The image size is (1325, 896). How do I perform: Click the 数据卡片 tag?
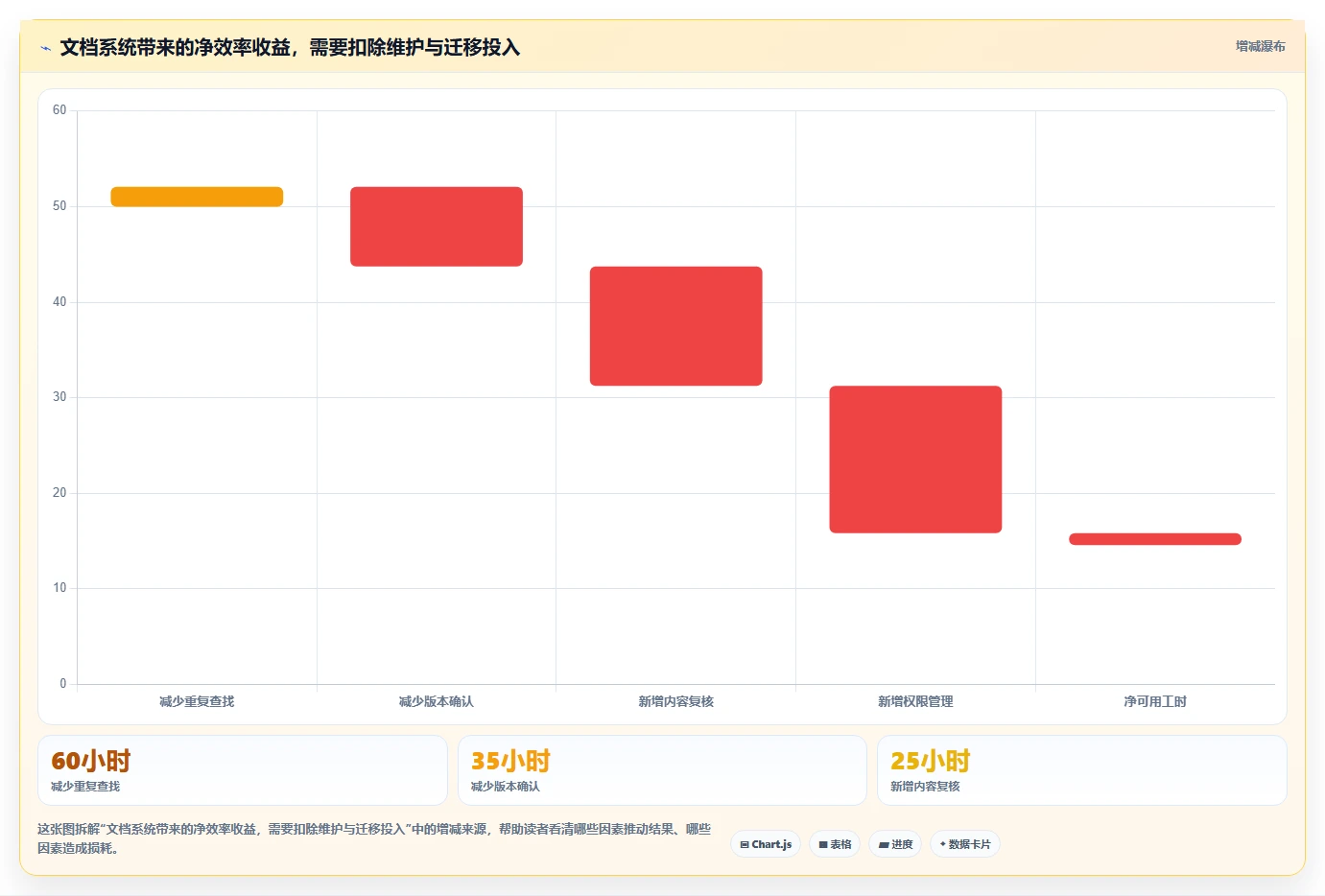965,844
